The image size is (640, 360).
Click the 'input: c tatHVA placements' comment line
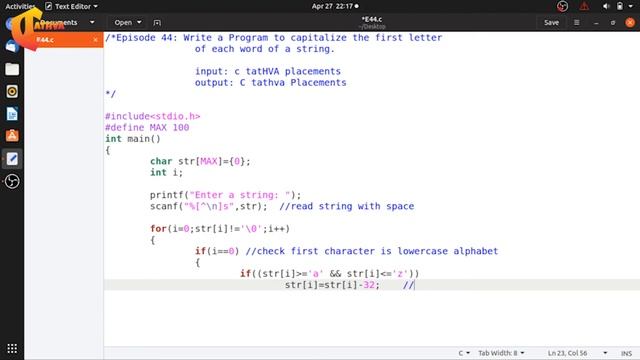(x=268, y=71)
